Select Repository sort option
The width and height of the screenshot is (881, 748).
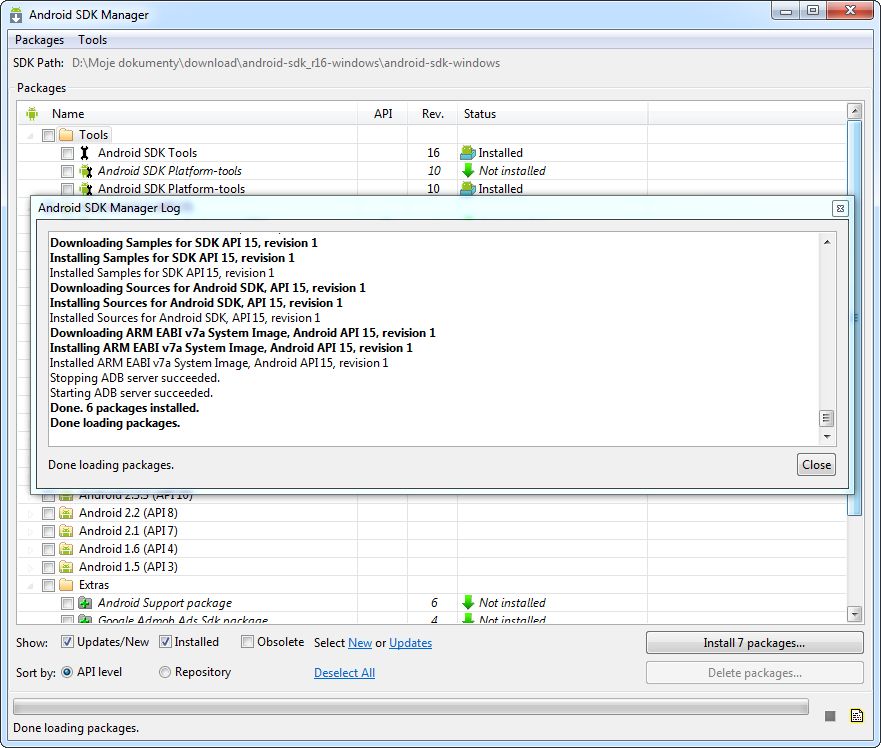[165, 672]
